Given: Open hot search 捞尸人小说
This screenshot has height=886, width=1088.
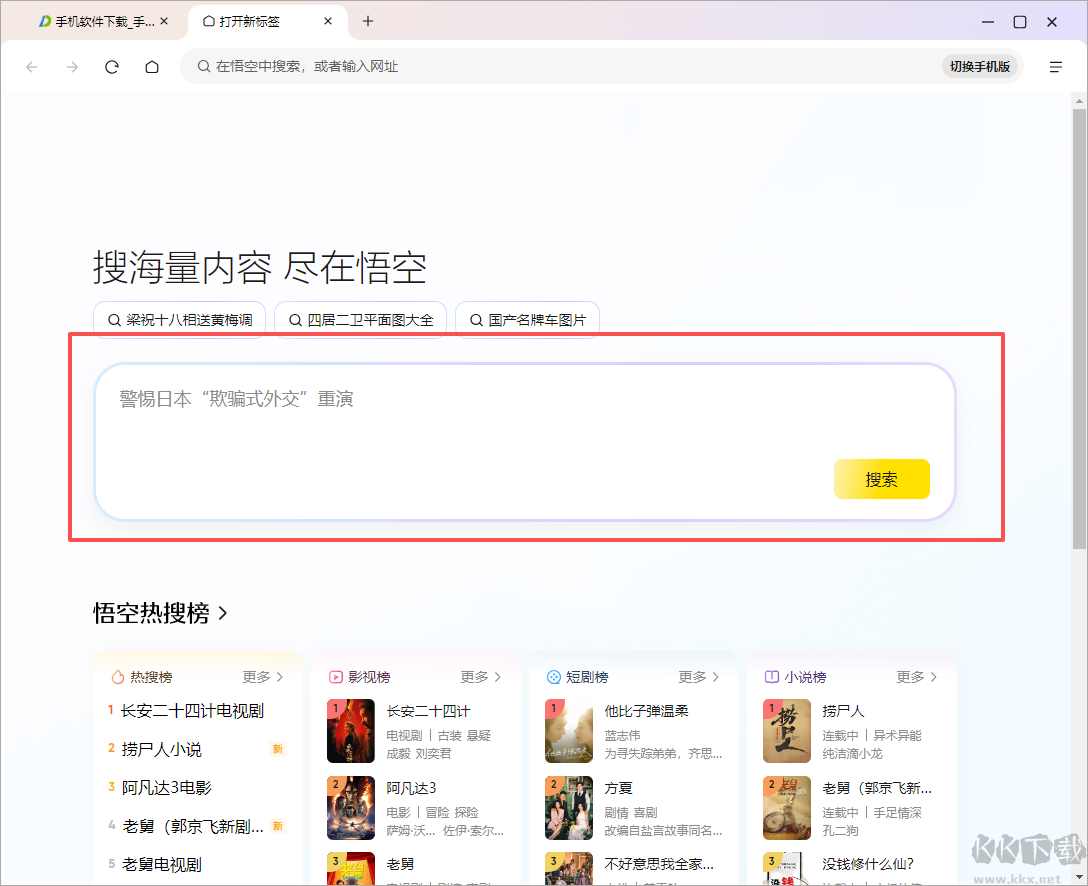Looking at the screenshot, I should click(x=162, y=749).
